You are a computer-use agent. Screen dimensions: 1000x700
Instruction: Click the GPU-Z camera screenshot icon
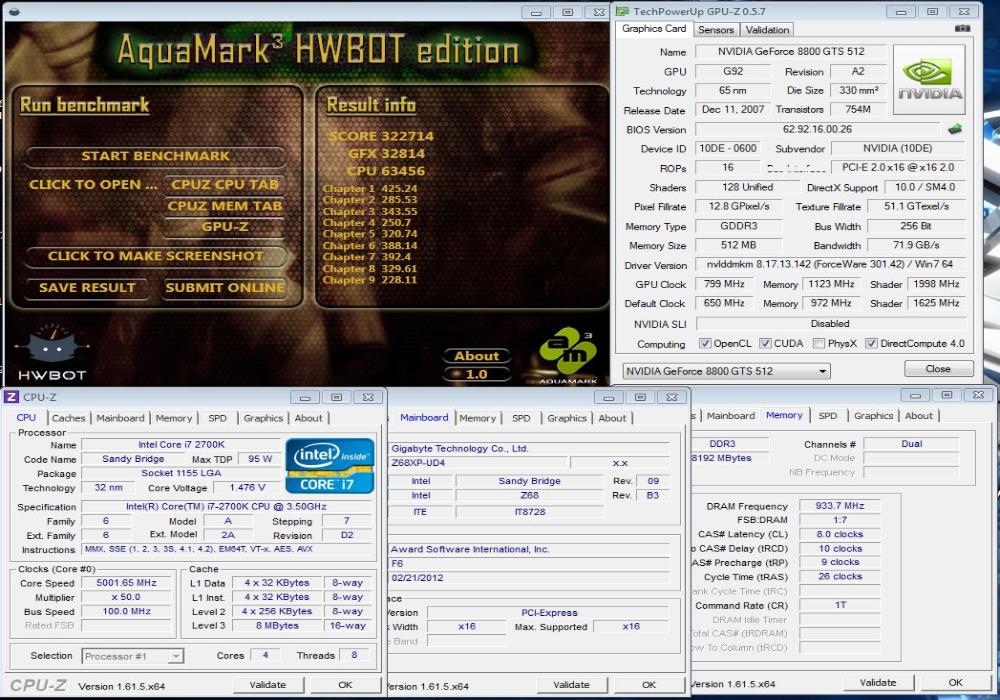(962, 29)
